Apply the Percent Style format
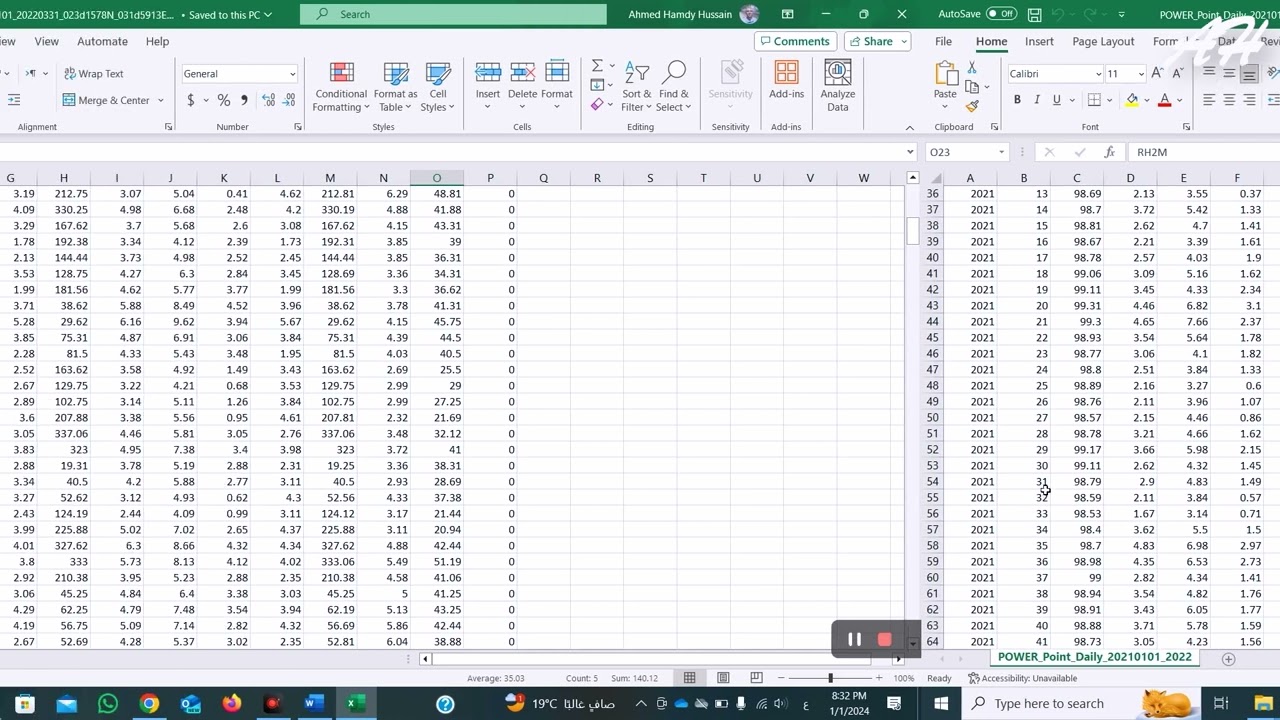1280x720 pixels. tap(223, 100)
